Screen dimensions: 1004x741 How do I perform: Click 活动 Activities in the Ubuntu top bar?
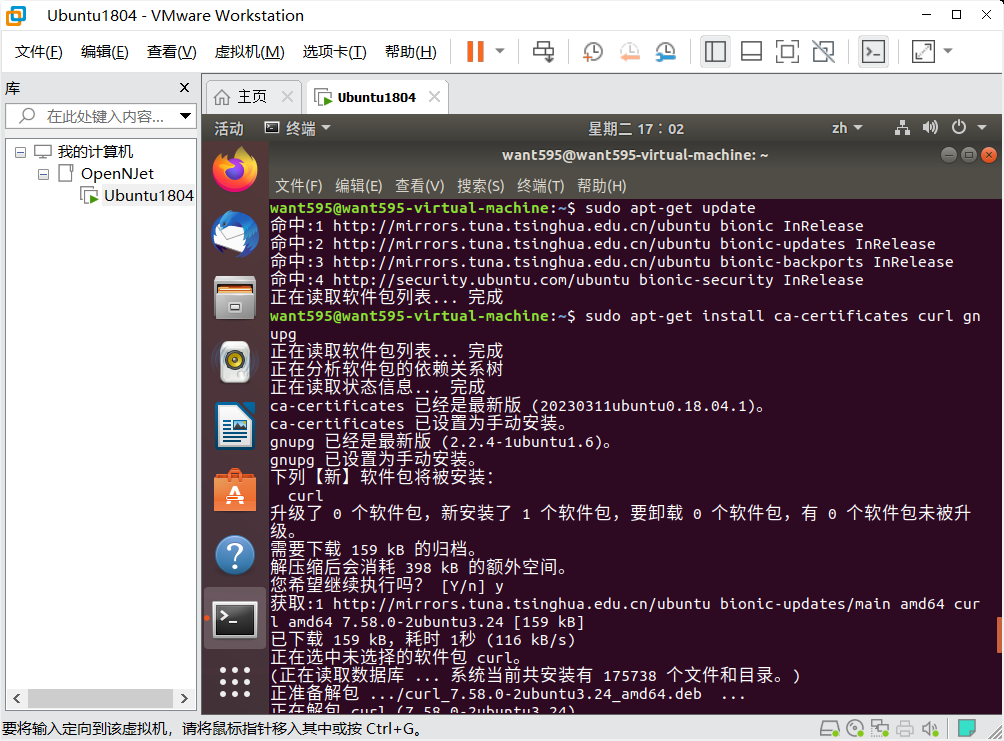pyautogui.click(x=229, y=129)
